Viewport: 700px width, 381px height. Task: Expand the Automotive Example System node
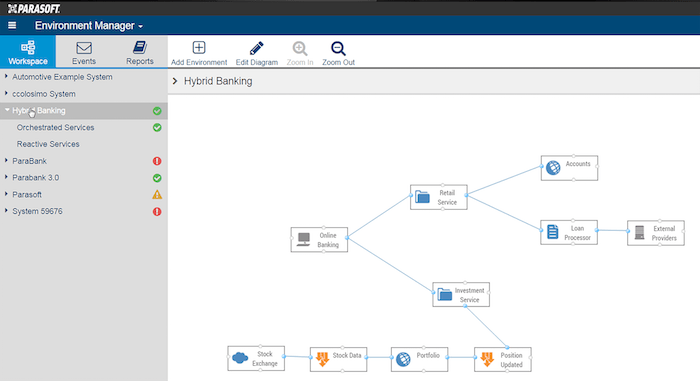click(6, 76)
